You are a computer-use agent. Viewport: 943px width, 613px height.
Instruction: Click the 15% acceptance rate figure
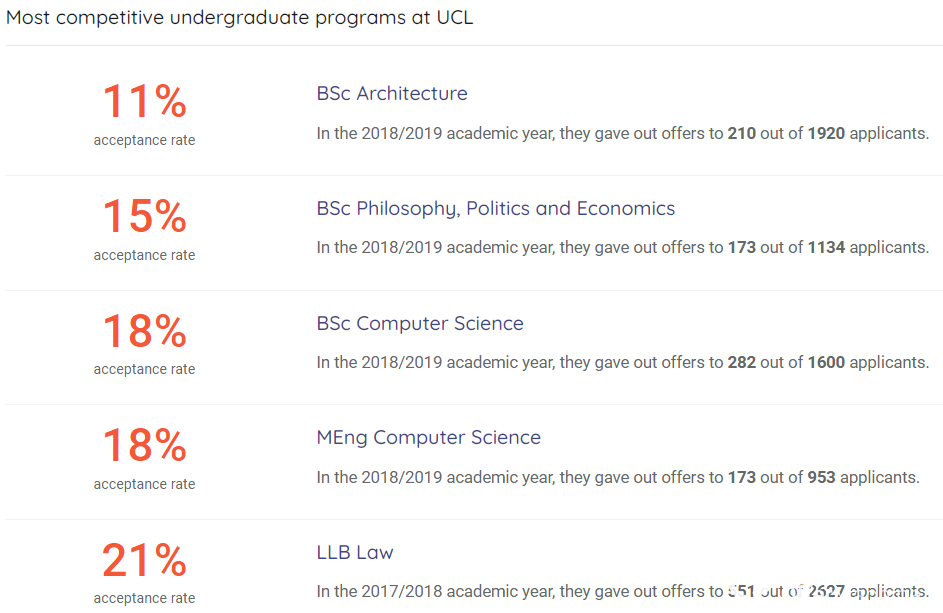tap(144, 216)
